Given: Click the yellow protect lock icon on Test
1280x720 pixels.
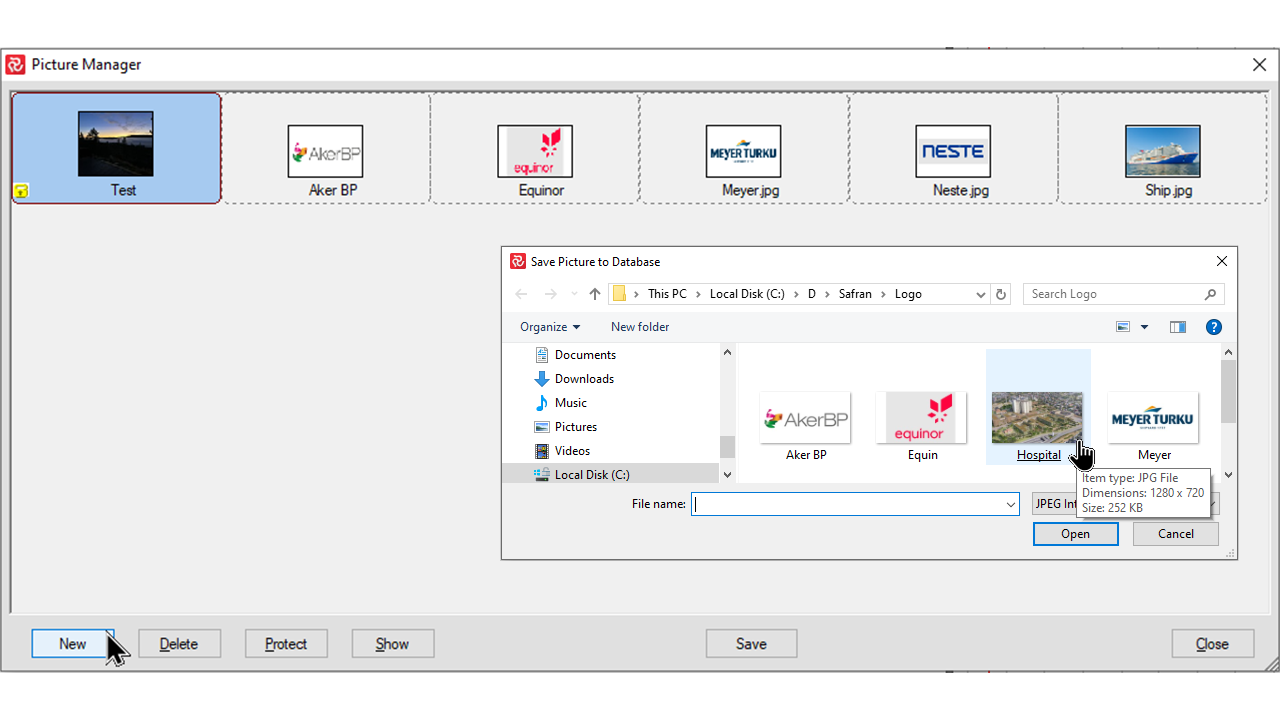Looking at the screenshot, I should pyautogui.click(x=22, y=191).
